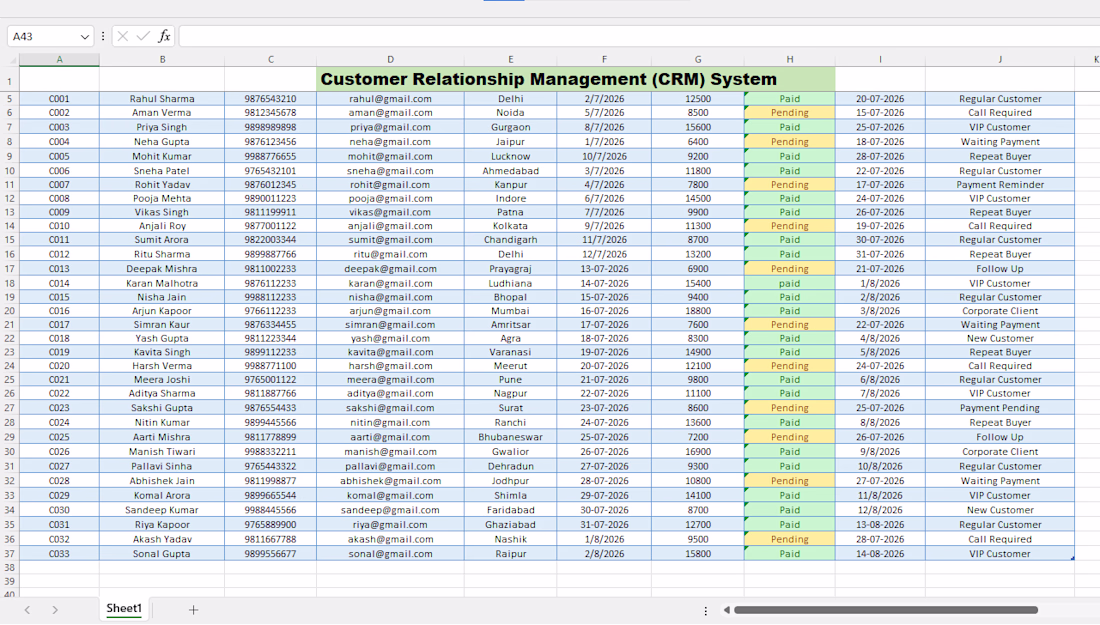Select date cell 20-07-2026 for C001
This screenshot has width=1100, height=625.
tap(880, 99)
